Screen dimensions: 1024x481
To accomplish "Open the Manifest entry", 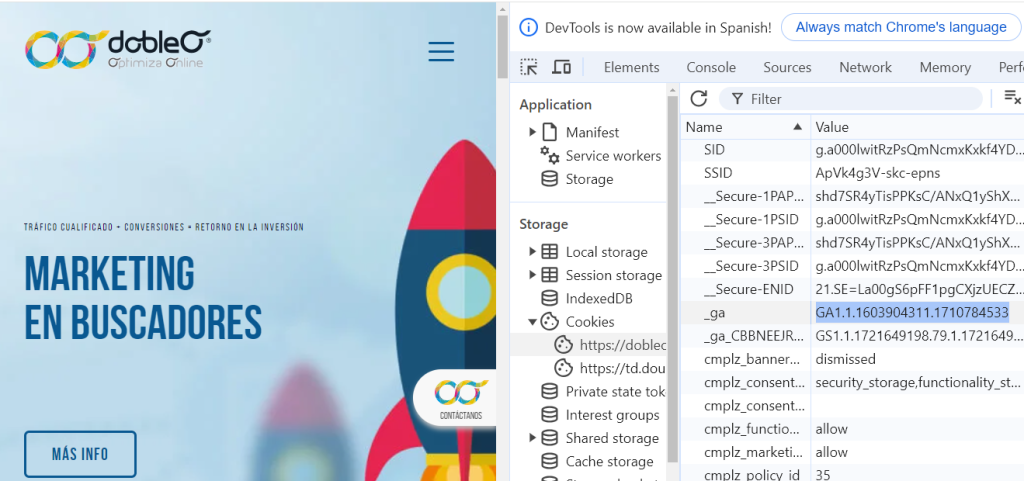I will point(592,132).
